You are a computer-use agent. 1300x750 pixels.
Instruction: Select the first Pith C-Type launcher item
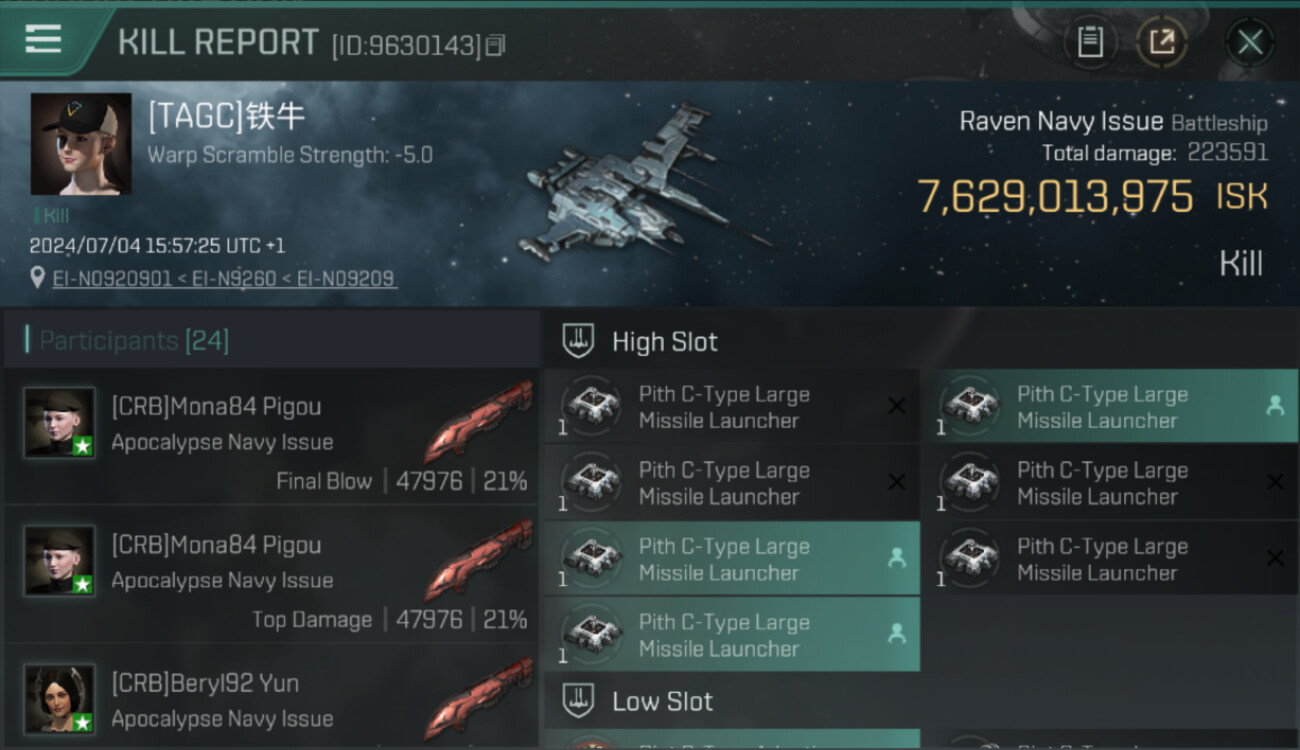(731, 407)
